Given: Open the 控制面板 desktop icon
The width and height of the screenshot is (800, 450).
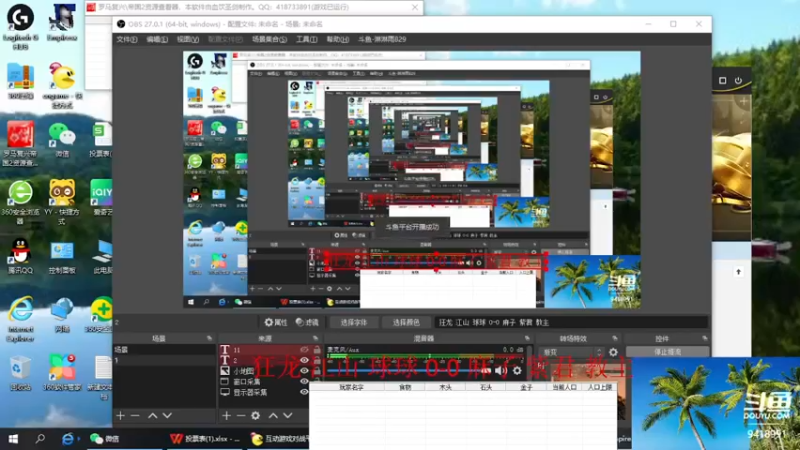Looking at the screenshot, I should pyautogui.click(x=62, y=258).
